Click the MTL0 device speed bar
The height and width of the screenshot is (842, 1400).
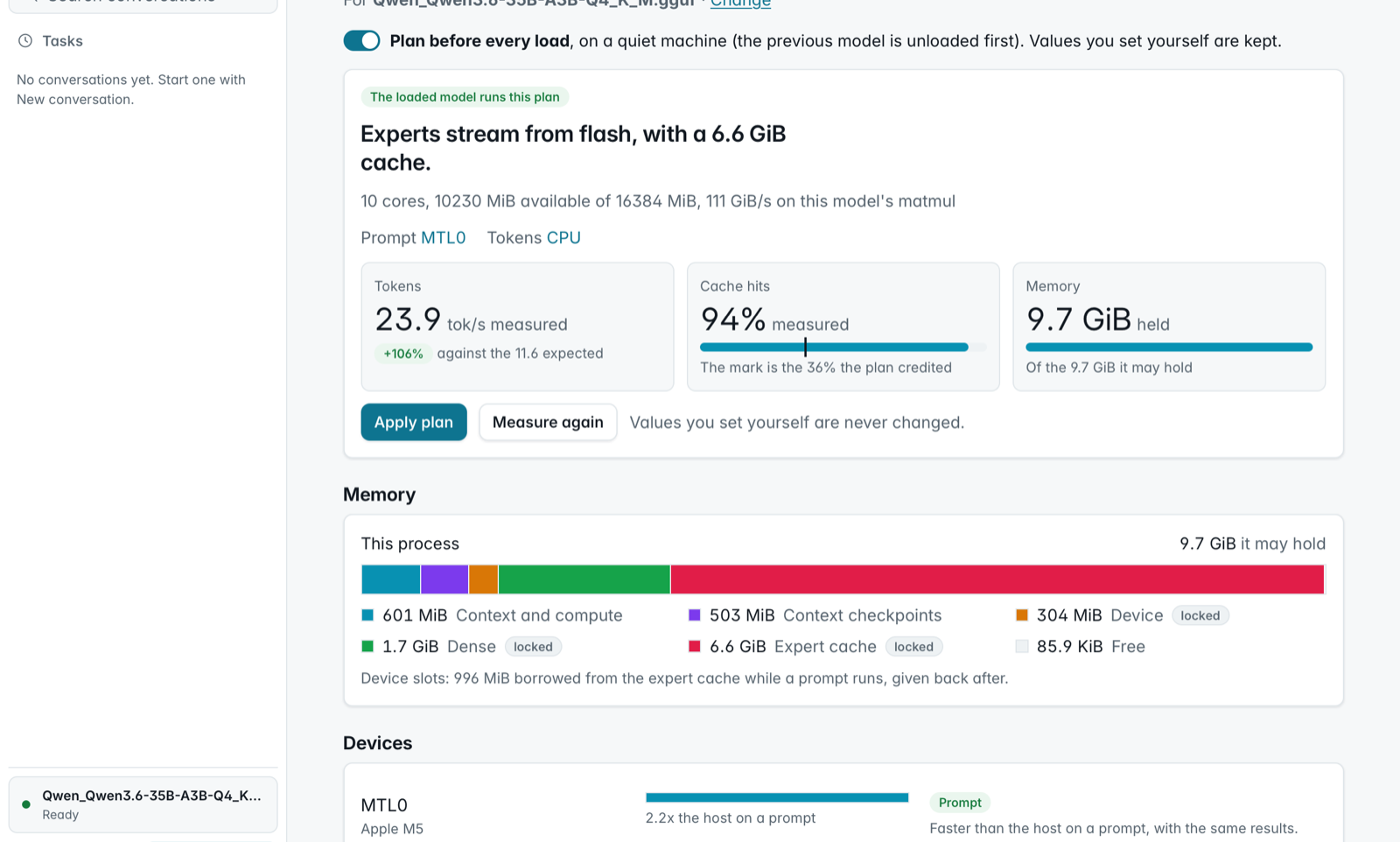[x=777, y=797]
